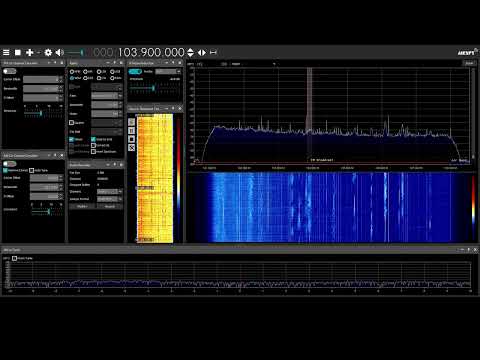Click the left/right center tuning arrows icon
The image size is (480, 360).
point(202,52)
